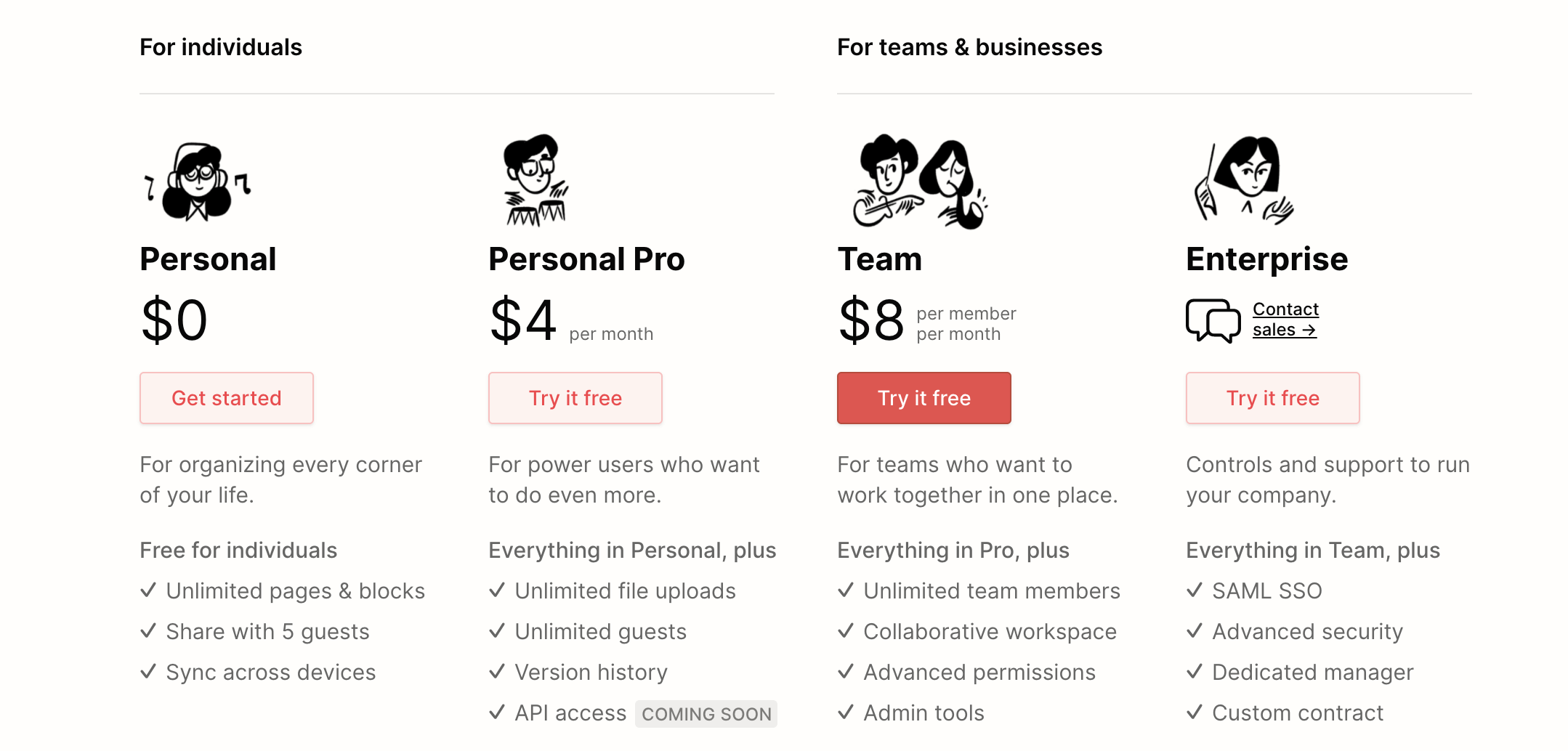Viewport: 1568px width, 751px height.
Task: Click the Personal Pro plan title
Action: 587,259
